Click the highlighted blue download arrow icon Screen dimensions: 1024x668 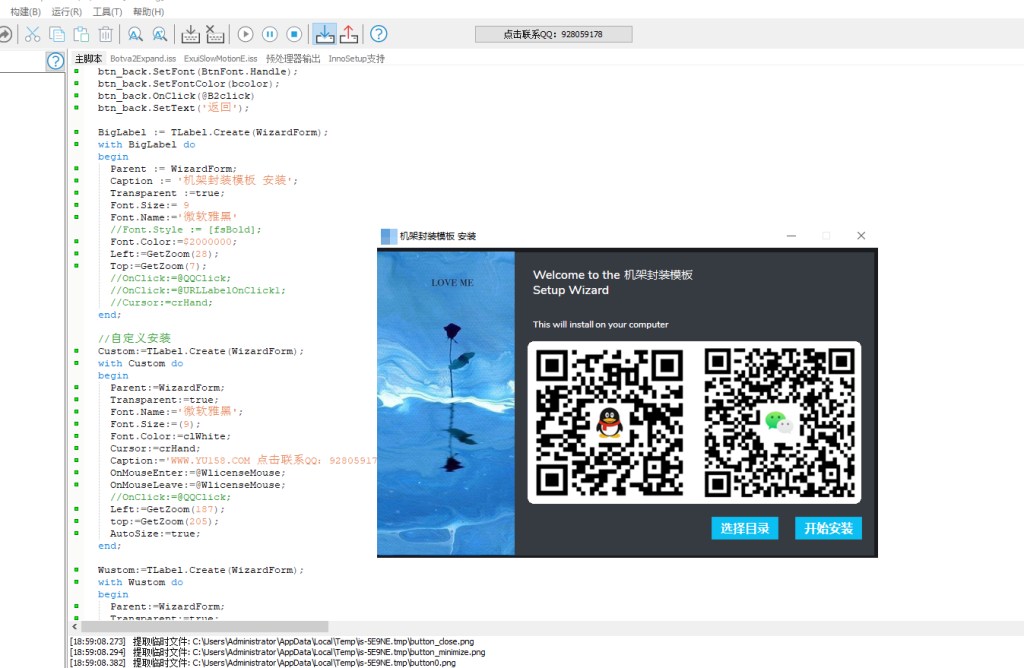pos(324,34)
